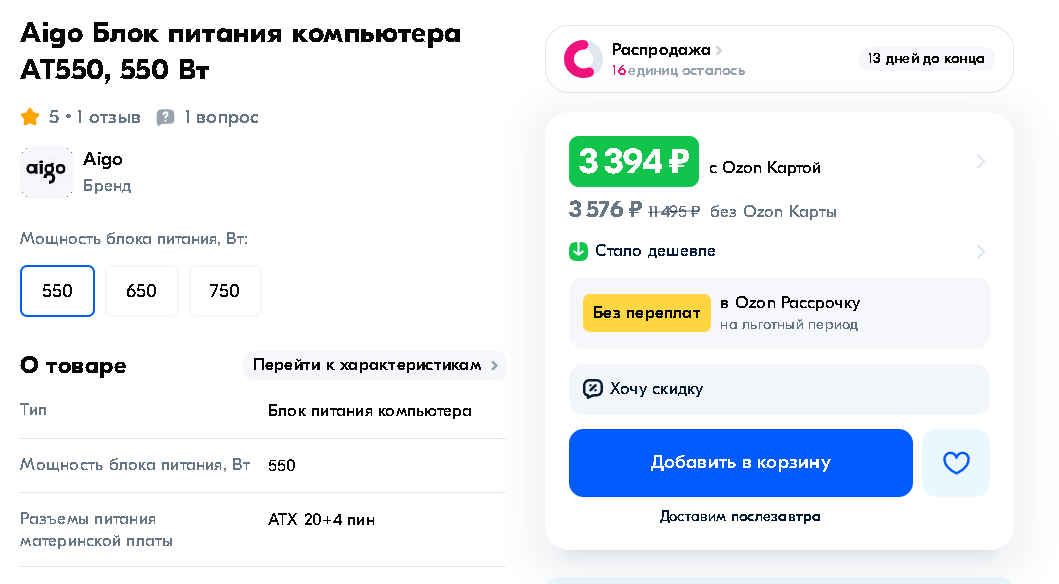Image resolution: width=1059 pixels, height=584 pixels.
Task: Open the '1 отзыв' reviews link
Action: tap(109, 117)
